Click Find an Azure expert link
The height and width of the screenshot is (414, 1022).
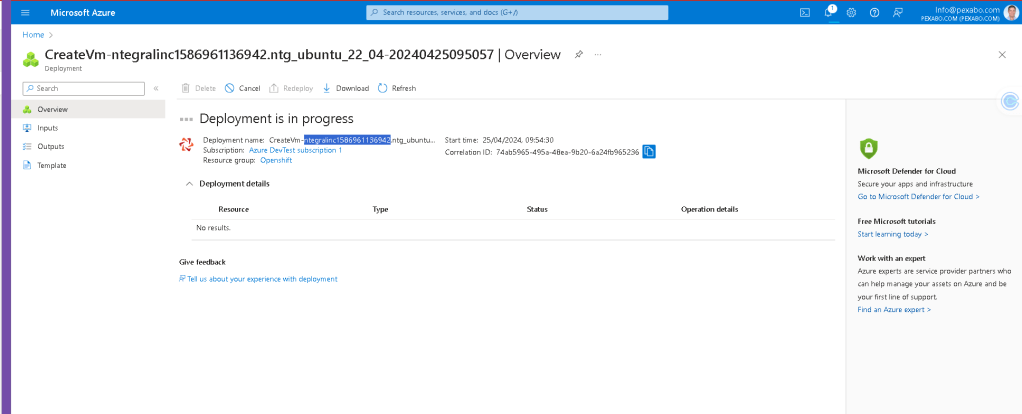point(894,310)
